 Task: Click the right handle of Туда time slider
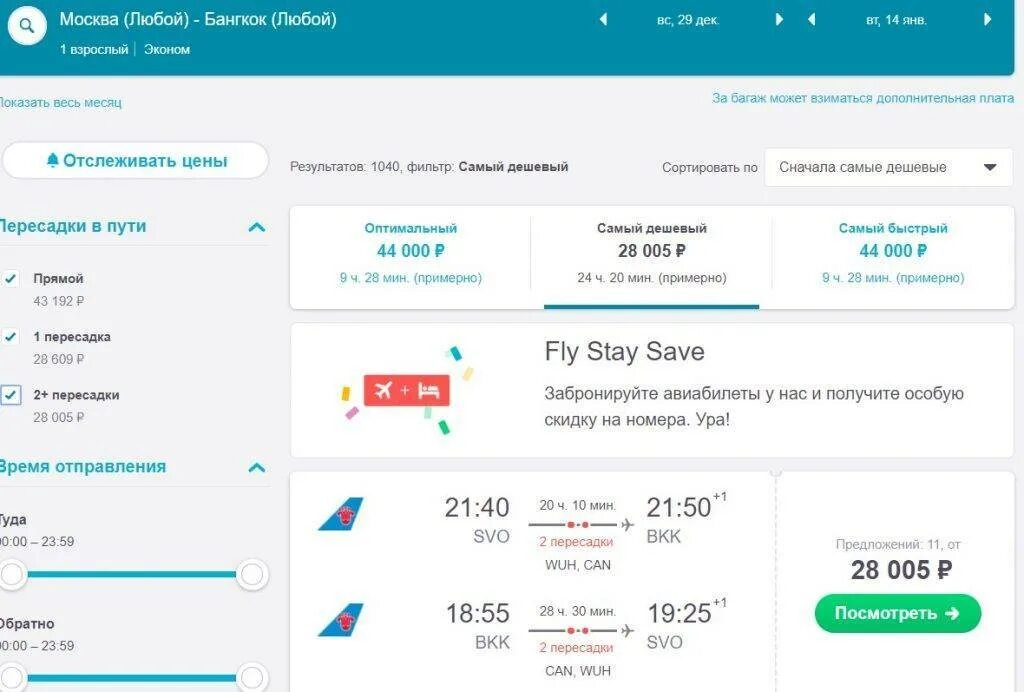click(252, 574)
